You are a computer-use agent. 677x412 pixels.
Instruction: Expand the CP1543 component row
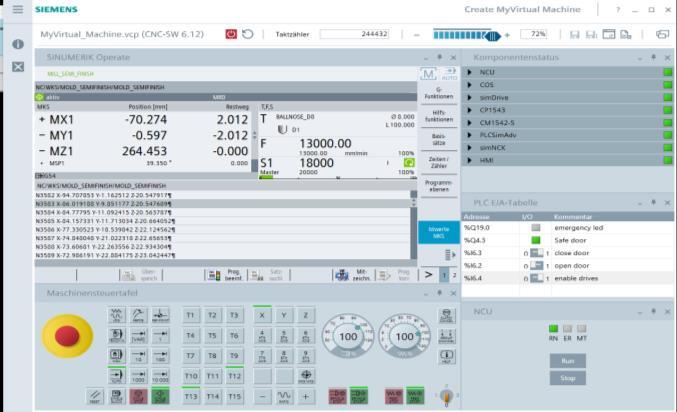(470, 110)
